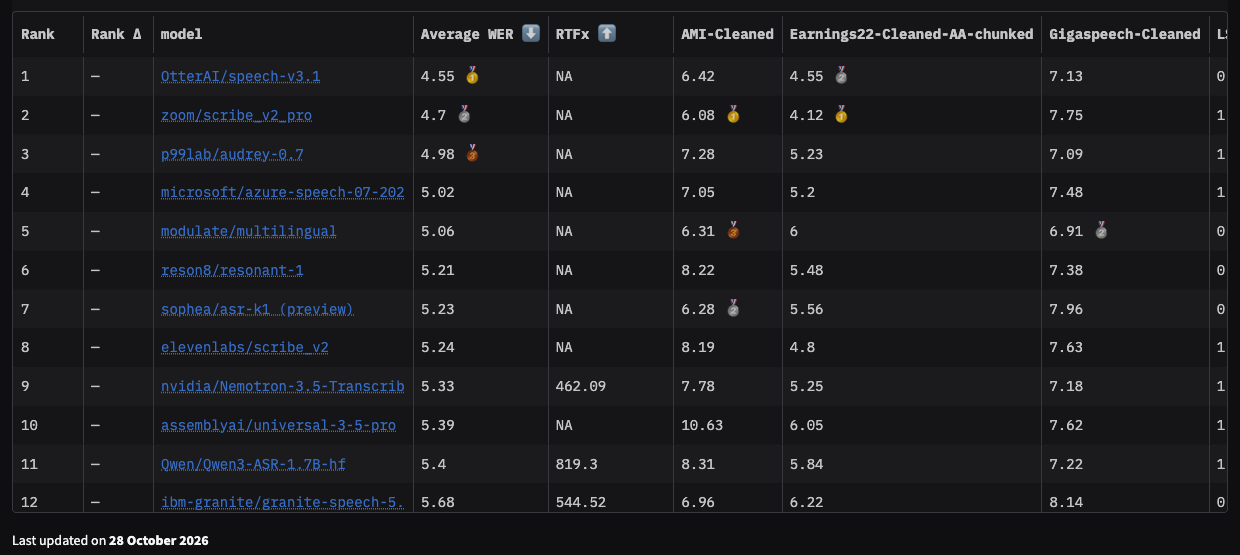Click the up arrow icon beside RTFx

(607, 34)
